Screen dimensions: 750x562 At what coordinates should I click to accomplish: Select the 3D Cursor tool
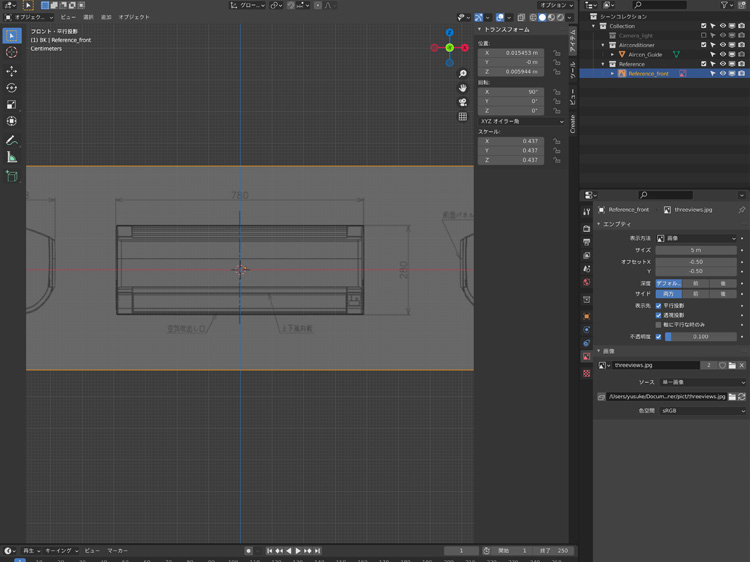(x=12, y=52)
